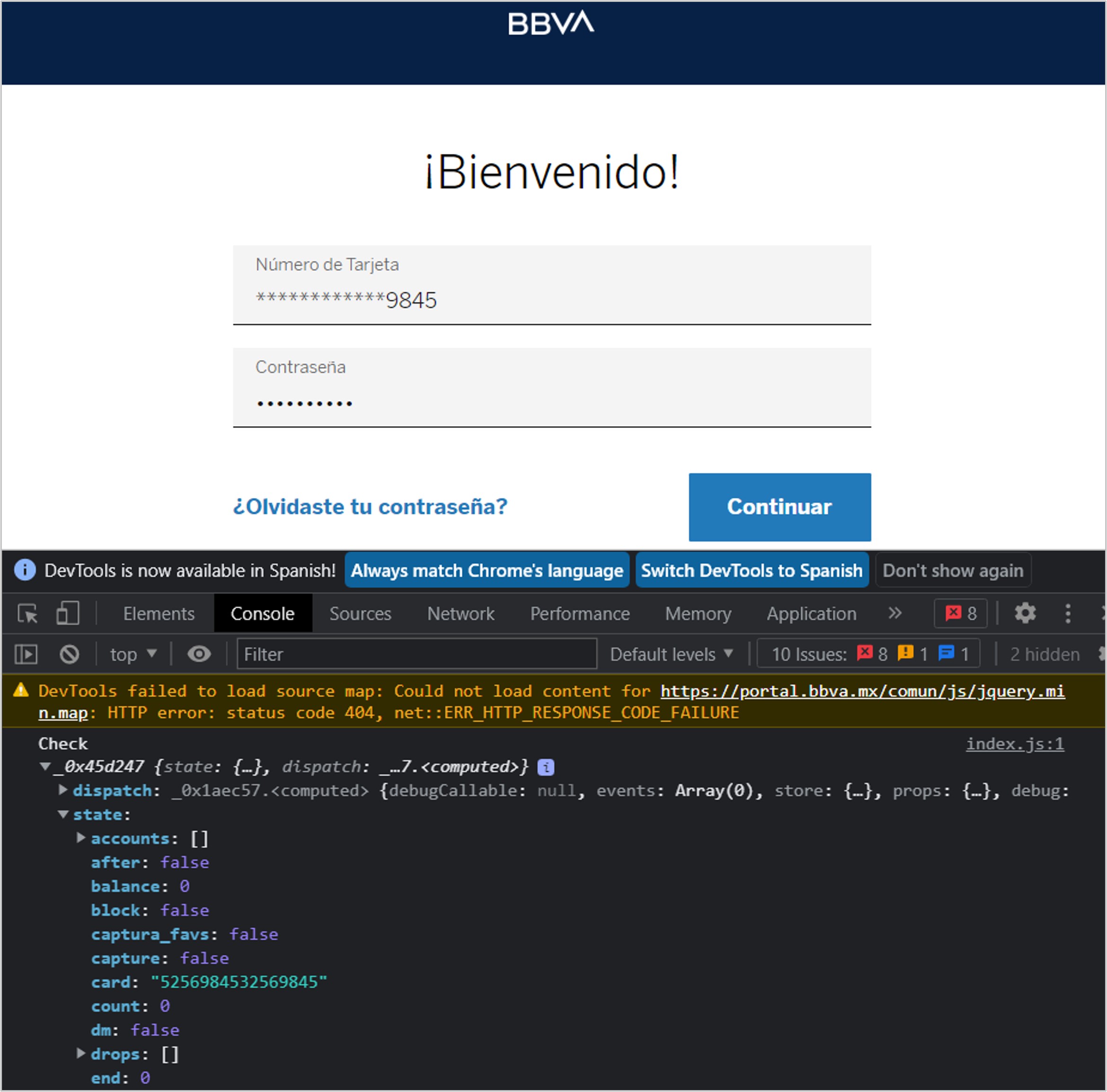Viewport: 1107px width, 1092px height.
Task: Open the index.js:1 source link
Action: (1015, 744)
